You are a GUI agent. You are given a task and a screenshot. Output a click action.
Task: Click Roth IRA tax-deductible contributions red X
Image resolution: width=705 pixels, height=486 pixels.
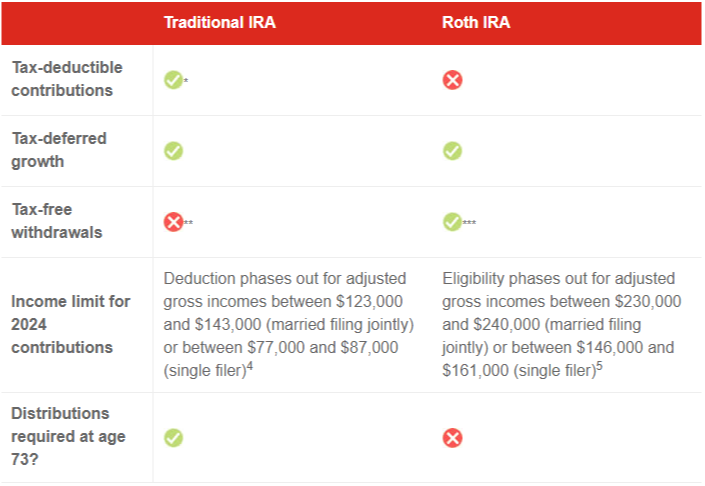[452, 80]
